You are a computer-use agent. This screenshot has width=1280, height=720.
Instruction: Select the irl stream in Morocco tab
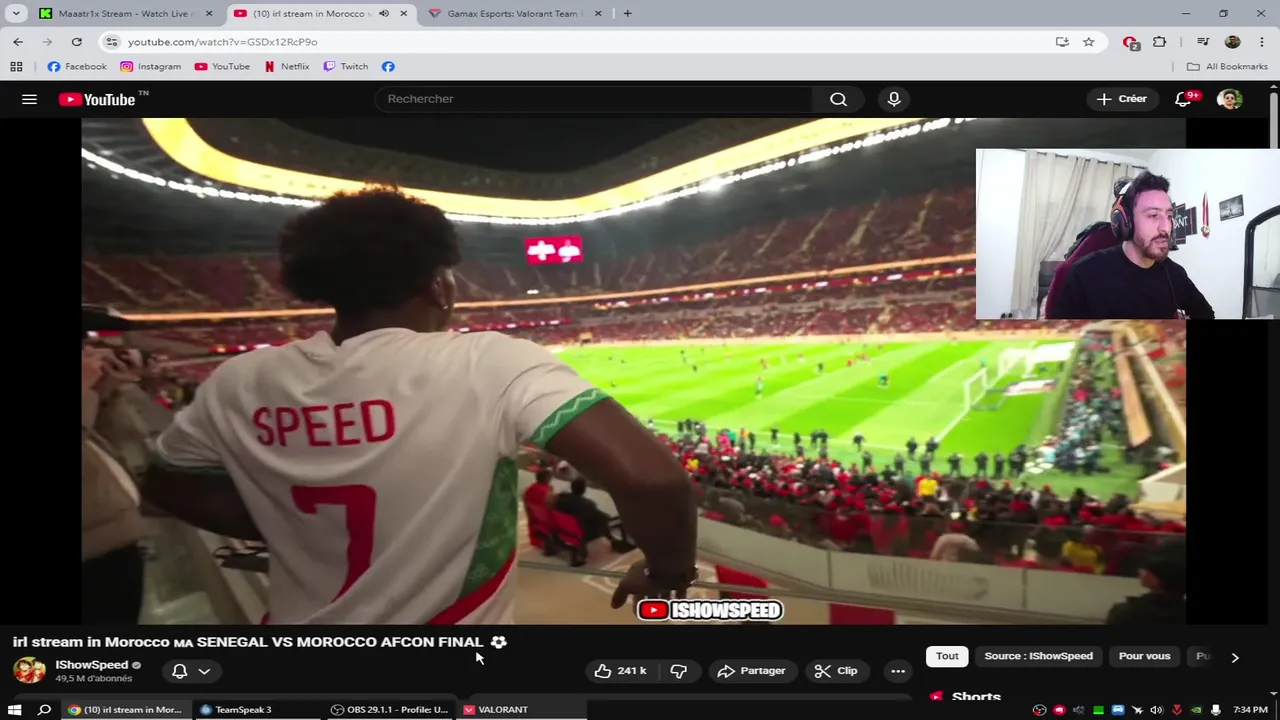pos(322,14)
